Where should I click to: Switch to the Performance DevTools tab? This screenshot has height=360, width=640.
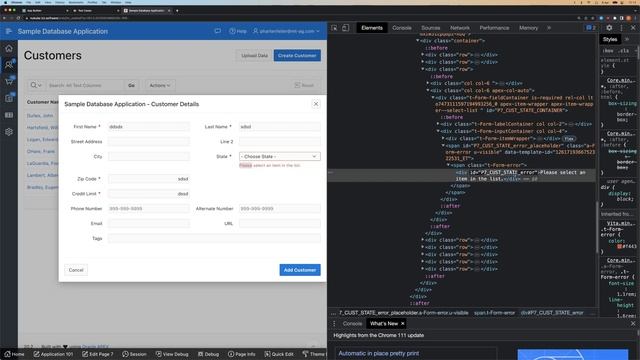click(x=494, y=28)
